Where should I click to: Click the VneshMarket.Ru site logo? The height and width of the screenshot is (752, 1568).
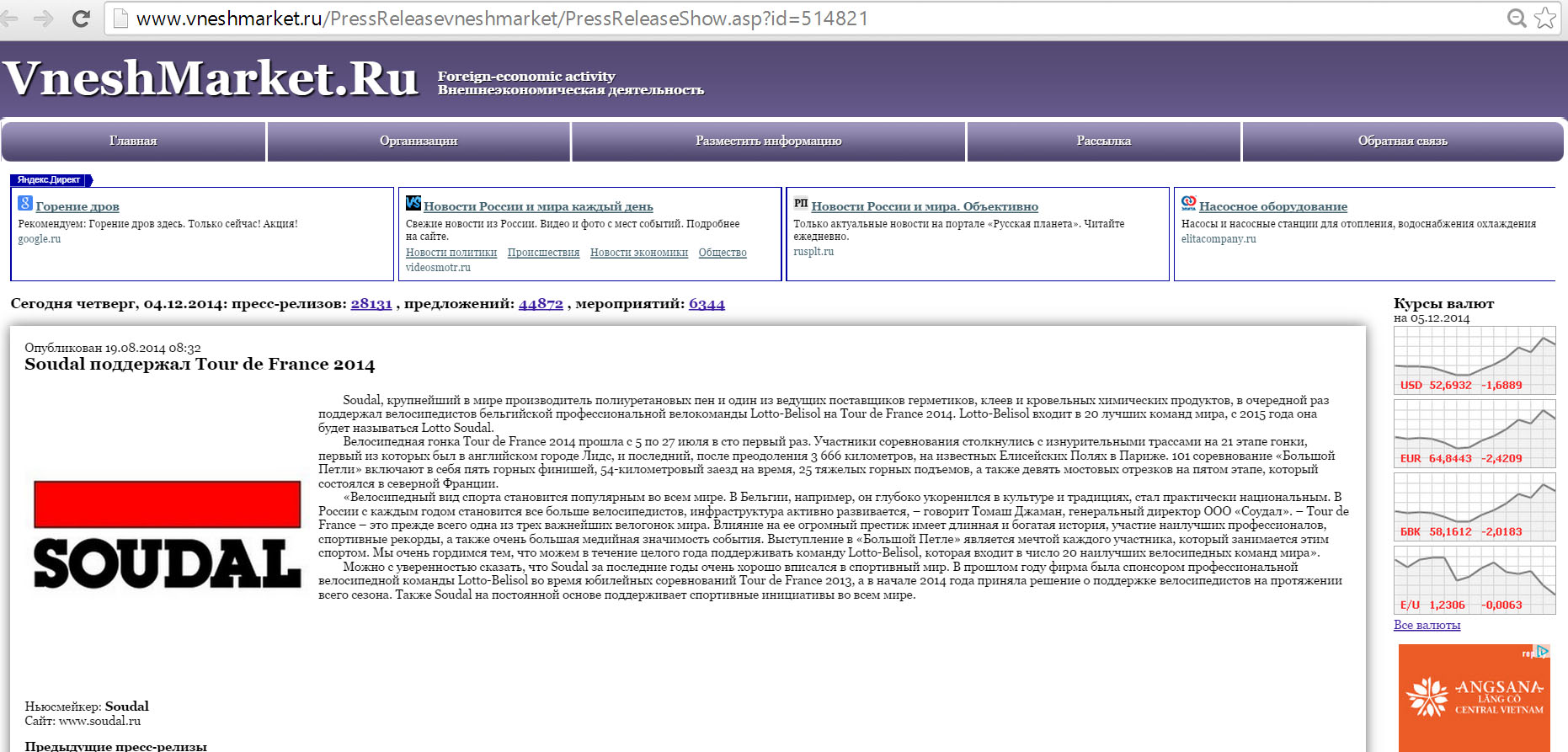click(211, 78)
